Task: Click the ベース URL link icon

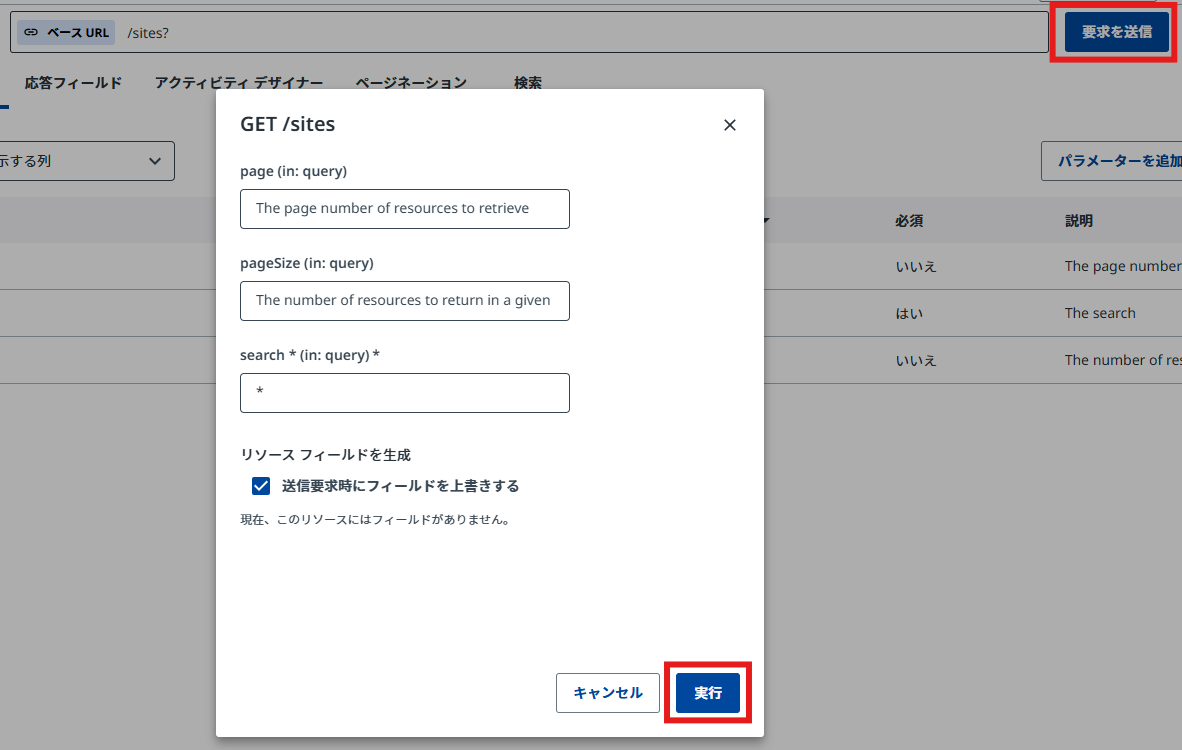Action: (x=31, y=32)
